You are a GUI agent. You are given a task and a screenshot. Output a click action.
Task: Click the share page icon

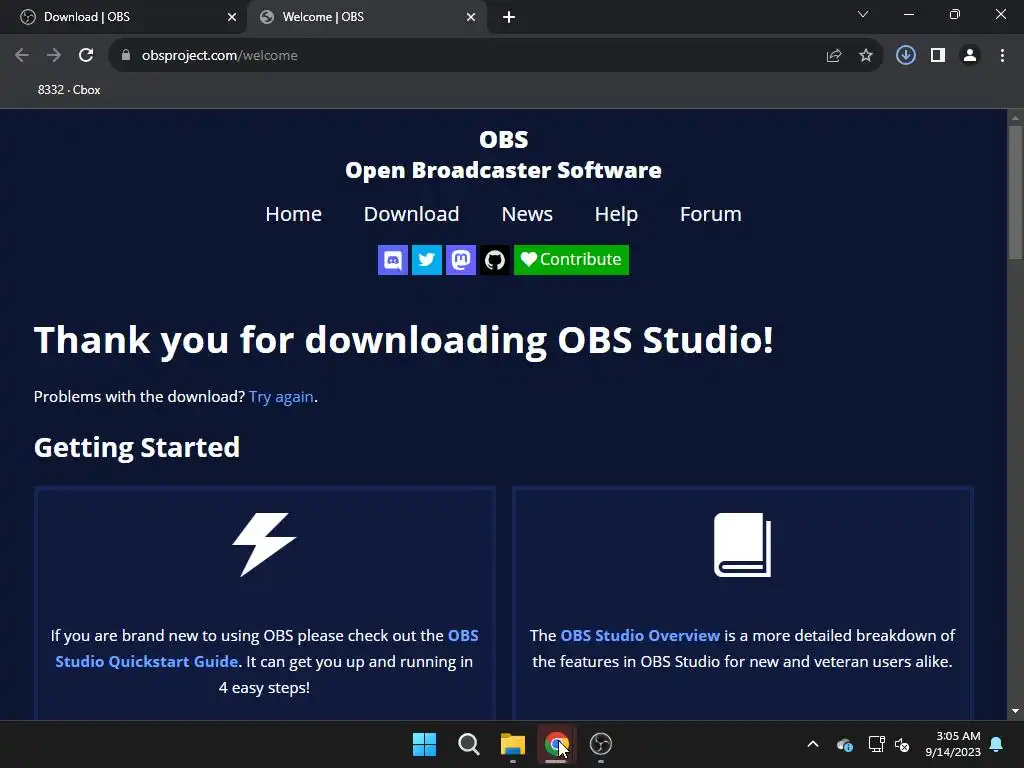834,56
